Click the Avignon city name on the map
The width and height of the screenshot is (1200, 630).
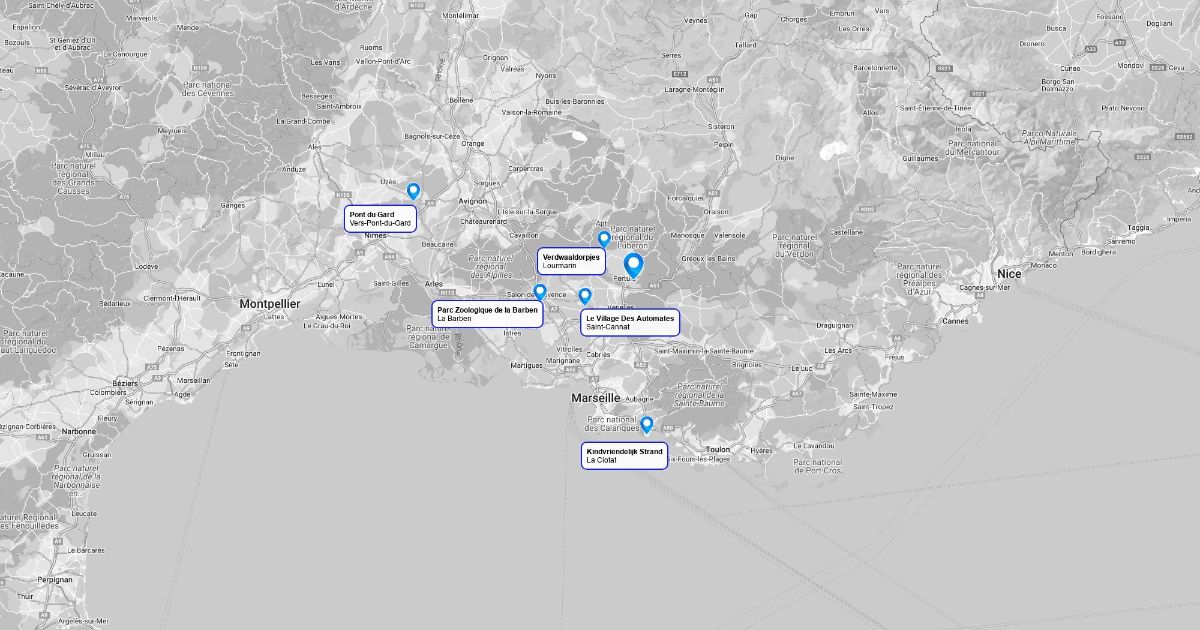click(473, 200)
